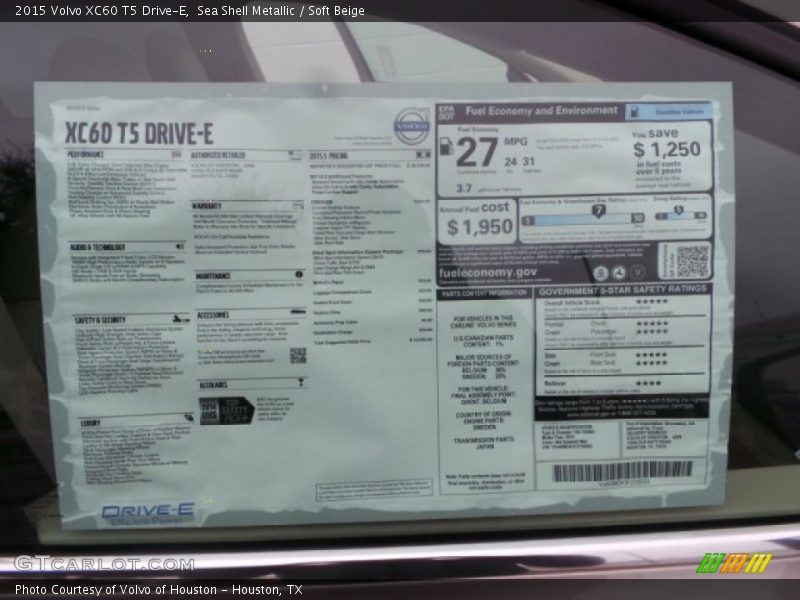Open the fueleconomy.gov link text
800x600 pixels.
click(x=488, y=272)
